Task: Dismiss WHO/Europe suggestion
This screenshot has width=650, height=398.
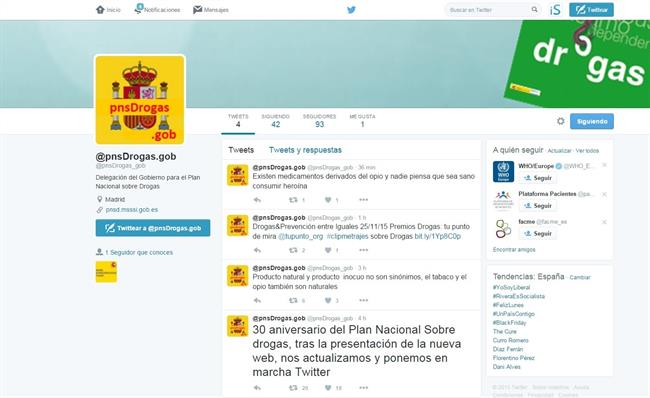Action: tap(604, 165)
